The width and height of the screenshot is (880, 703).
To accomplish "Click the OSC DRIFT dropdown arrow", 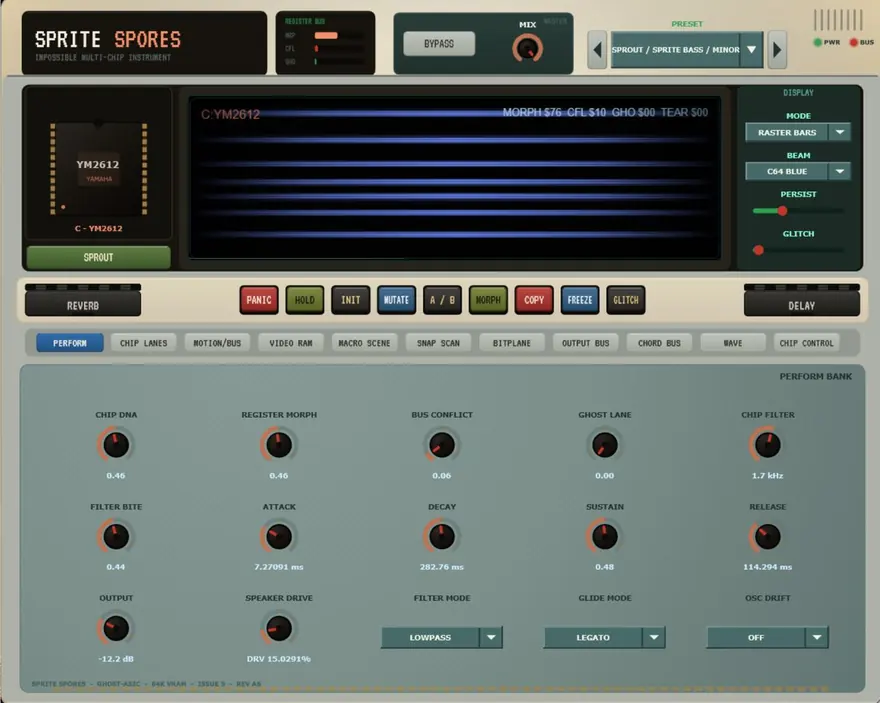I will tap(817, 637).
